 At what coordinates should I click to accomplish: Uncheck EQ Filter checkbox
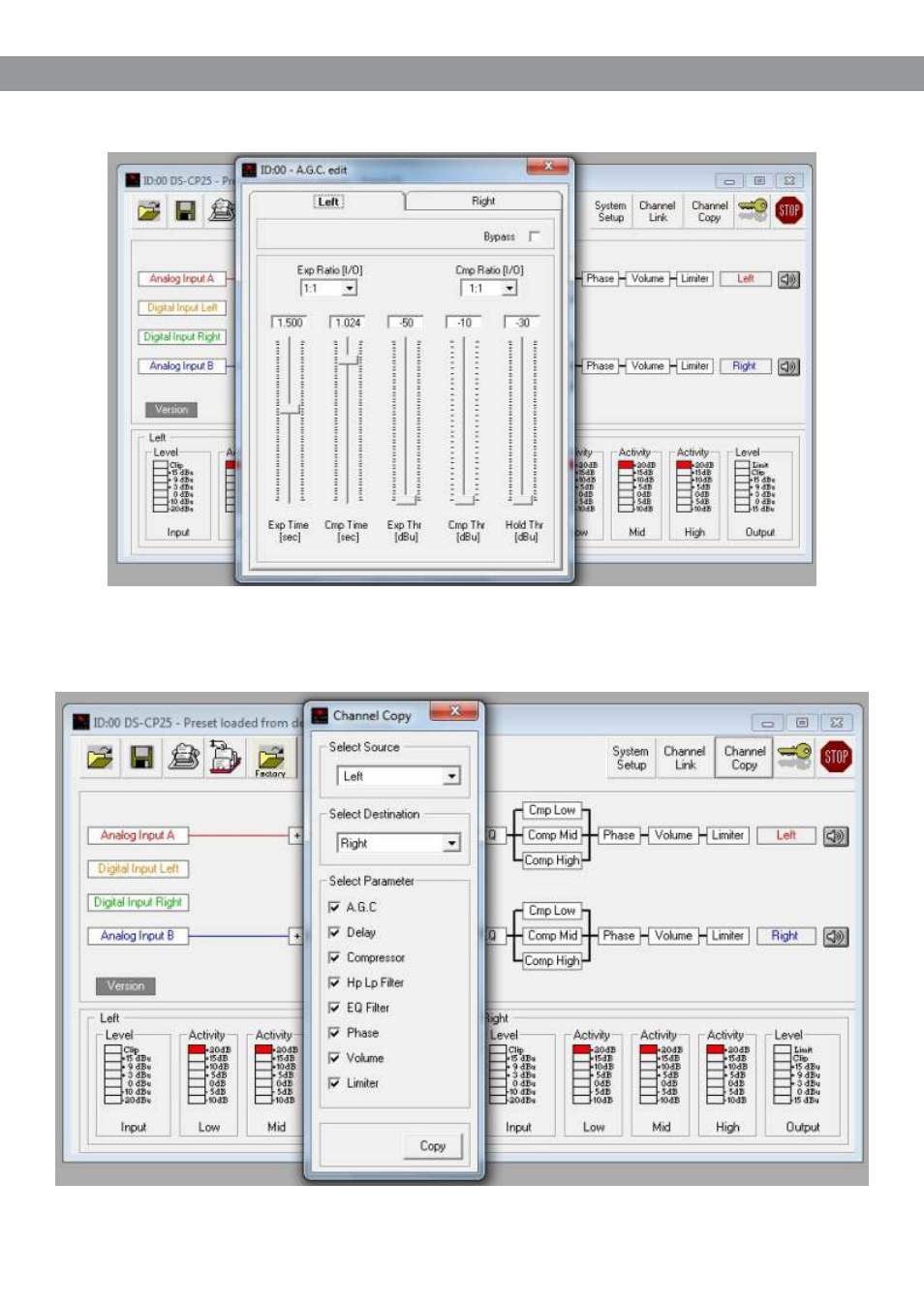(334, 1008)
